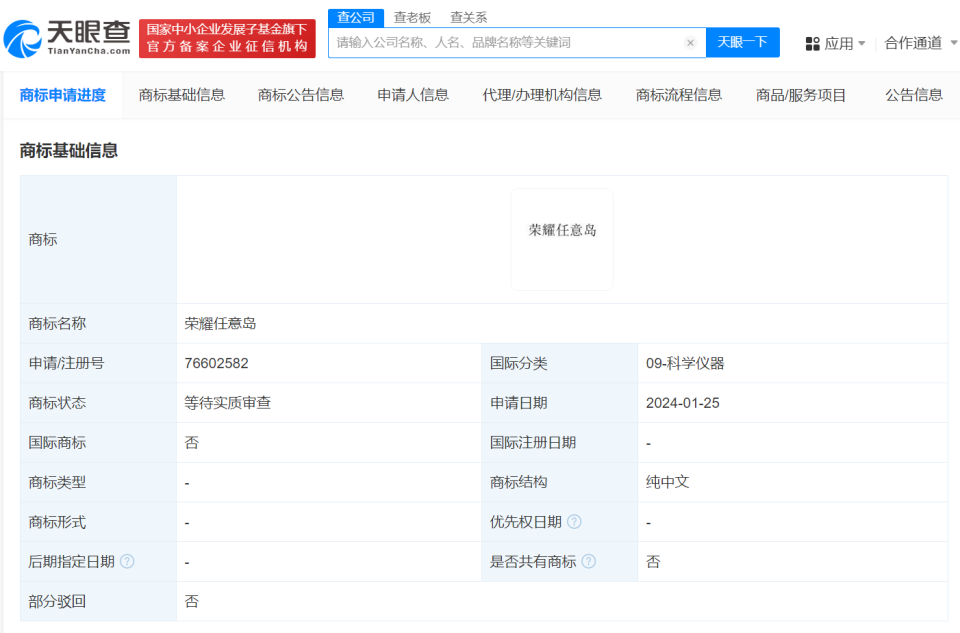The height and width of the screenshot is (633, 960).
Task: Select the 商品/服务项目 tab
Action: click(x=801, y=95)
